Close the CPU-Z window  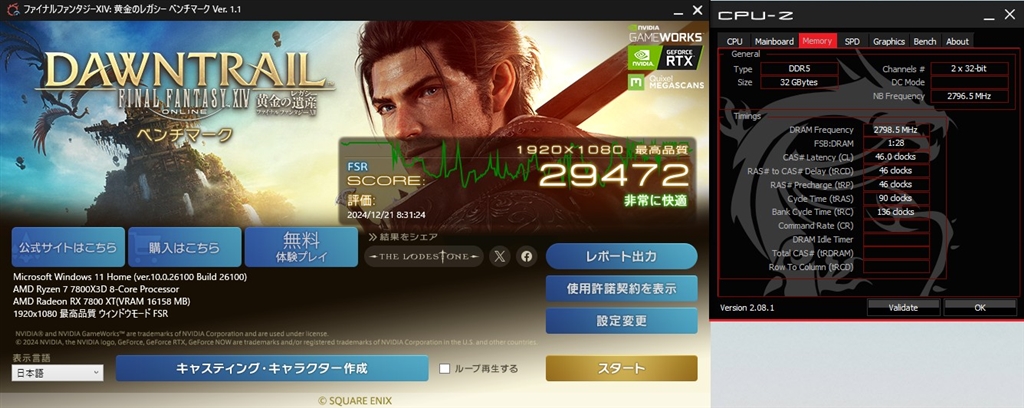coord(1008,14)
